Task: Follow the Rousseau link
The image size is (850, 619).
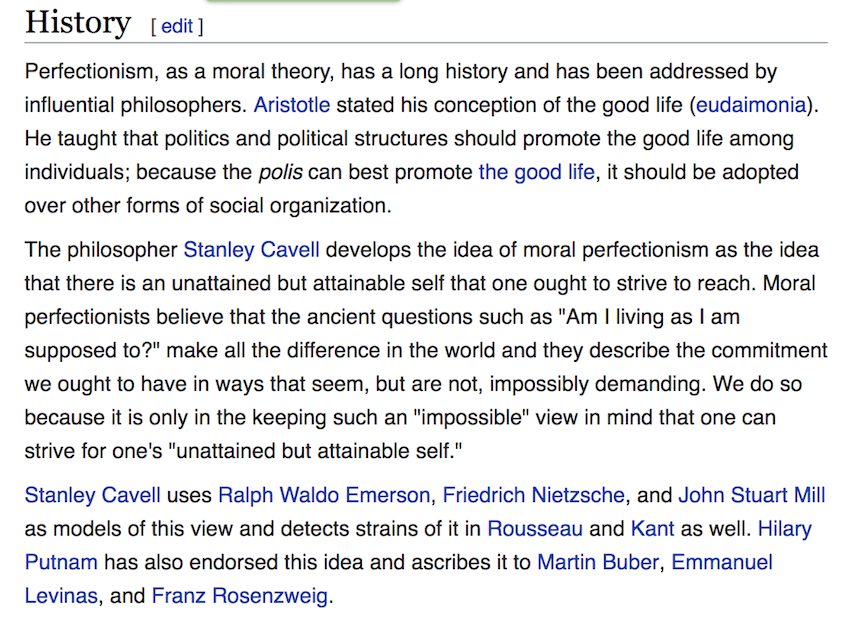Action: pyautogui.click(x=535, y=529)
